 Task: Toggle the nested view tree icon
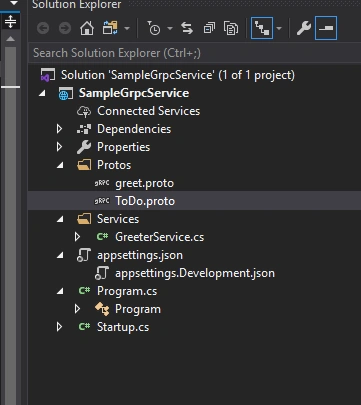262,28
